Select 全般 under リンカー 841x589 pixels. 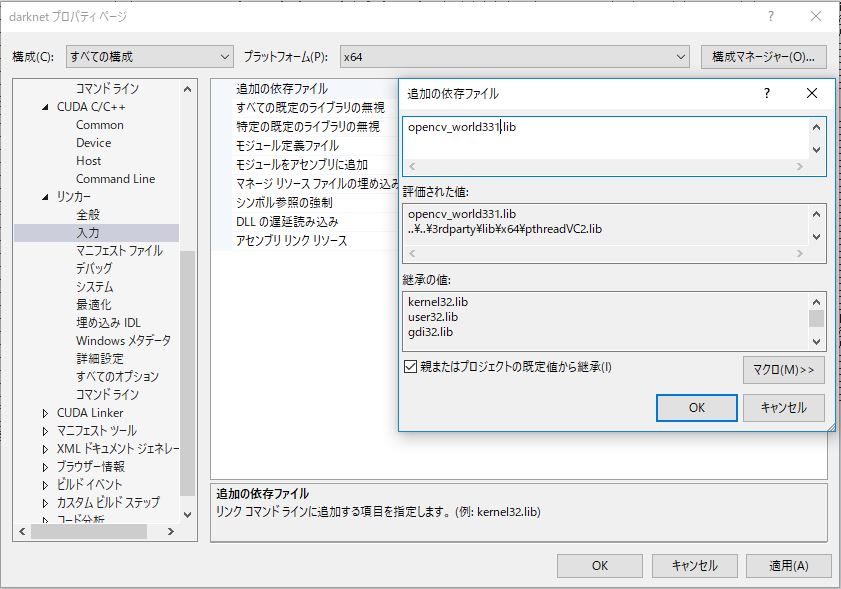88,215
